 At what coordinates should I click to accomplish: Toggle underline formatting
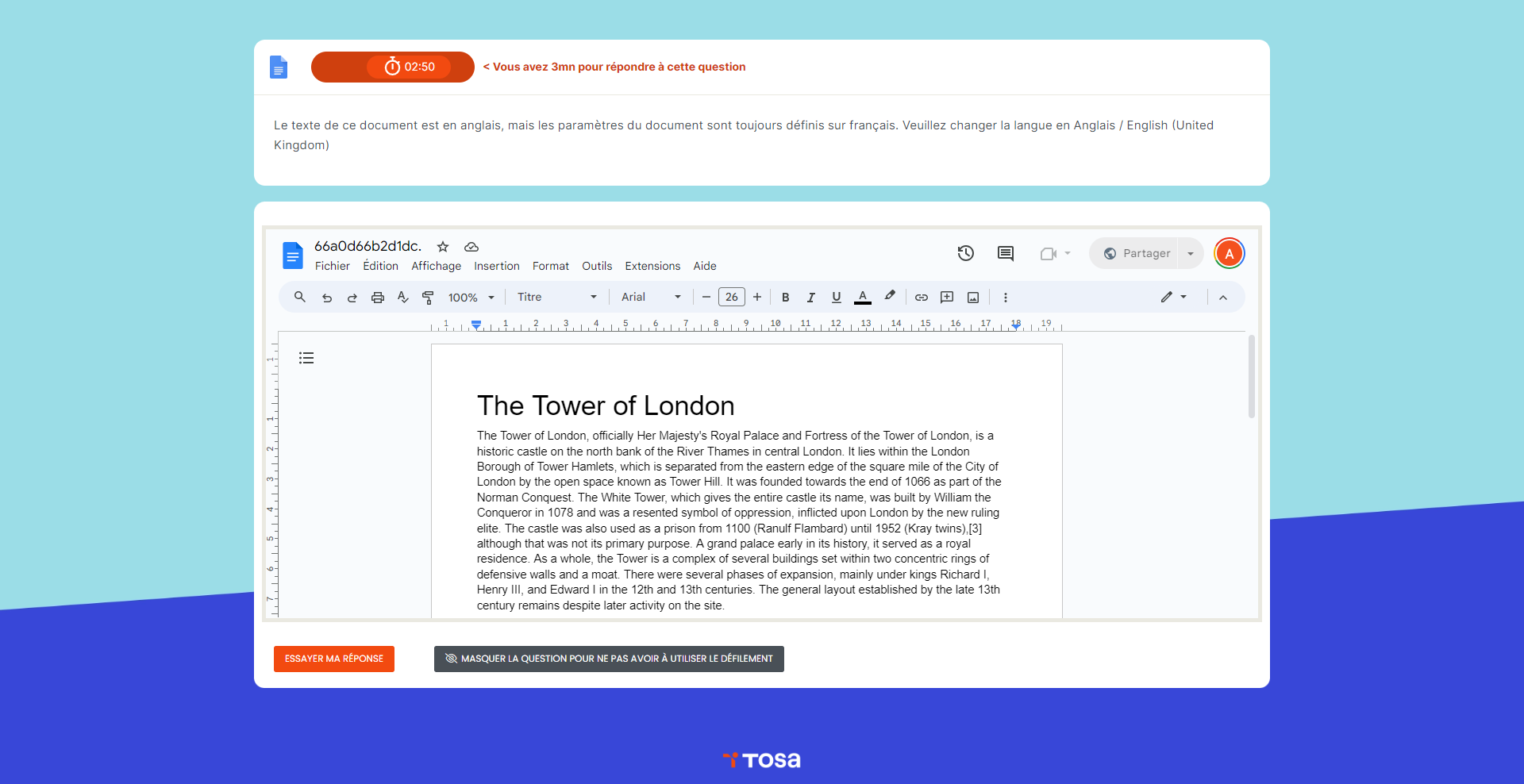[x=836, y=298]
